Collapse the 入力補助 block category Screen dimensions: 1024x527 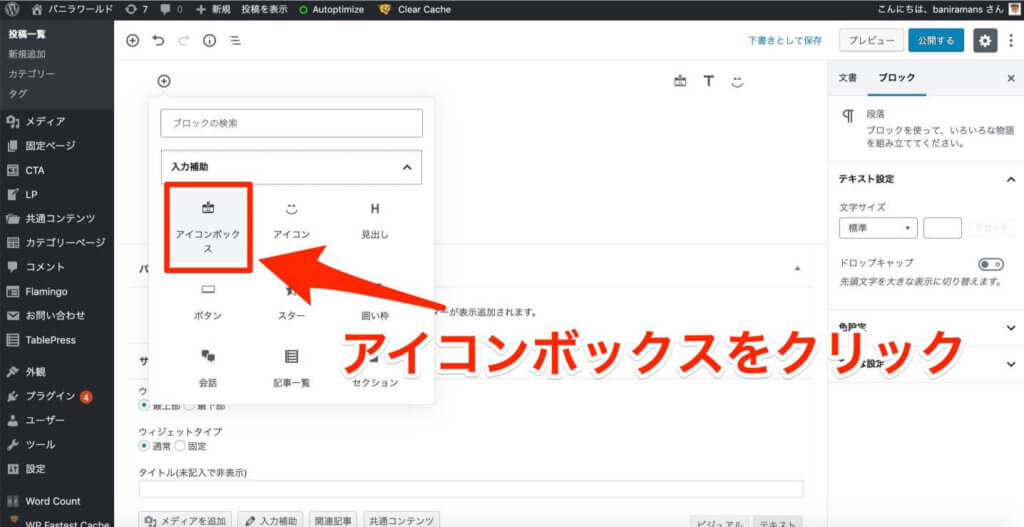pyautogui.click(x=291, y=167)
